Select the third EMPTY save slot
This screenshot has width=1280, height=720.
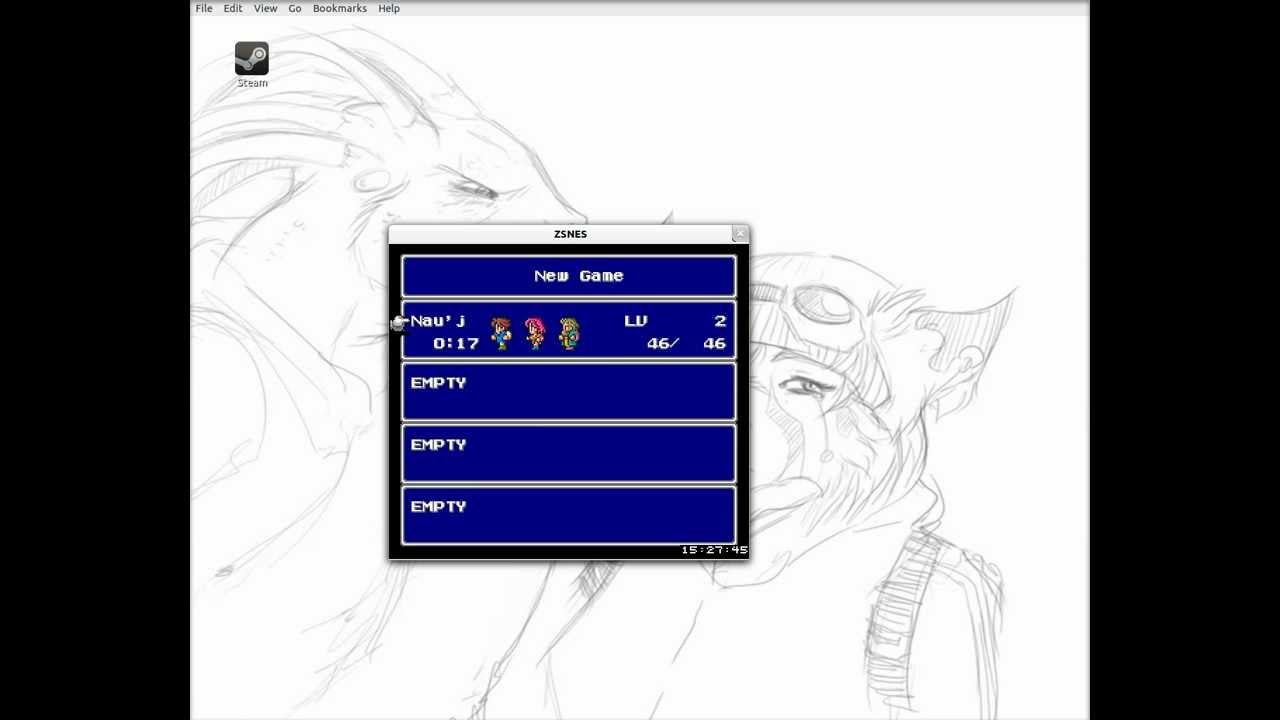[568, 516]
